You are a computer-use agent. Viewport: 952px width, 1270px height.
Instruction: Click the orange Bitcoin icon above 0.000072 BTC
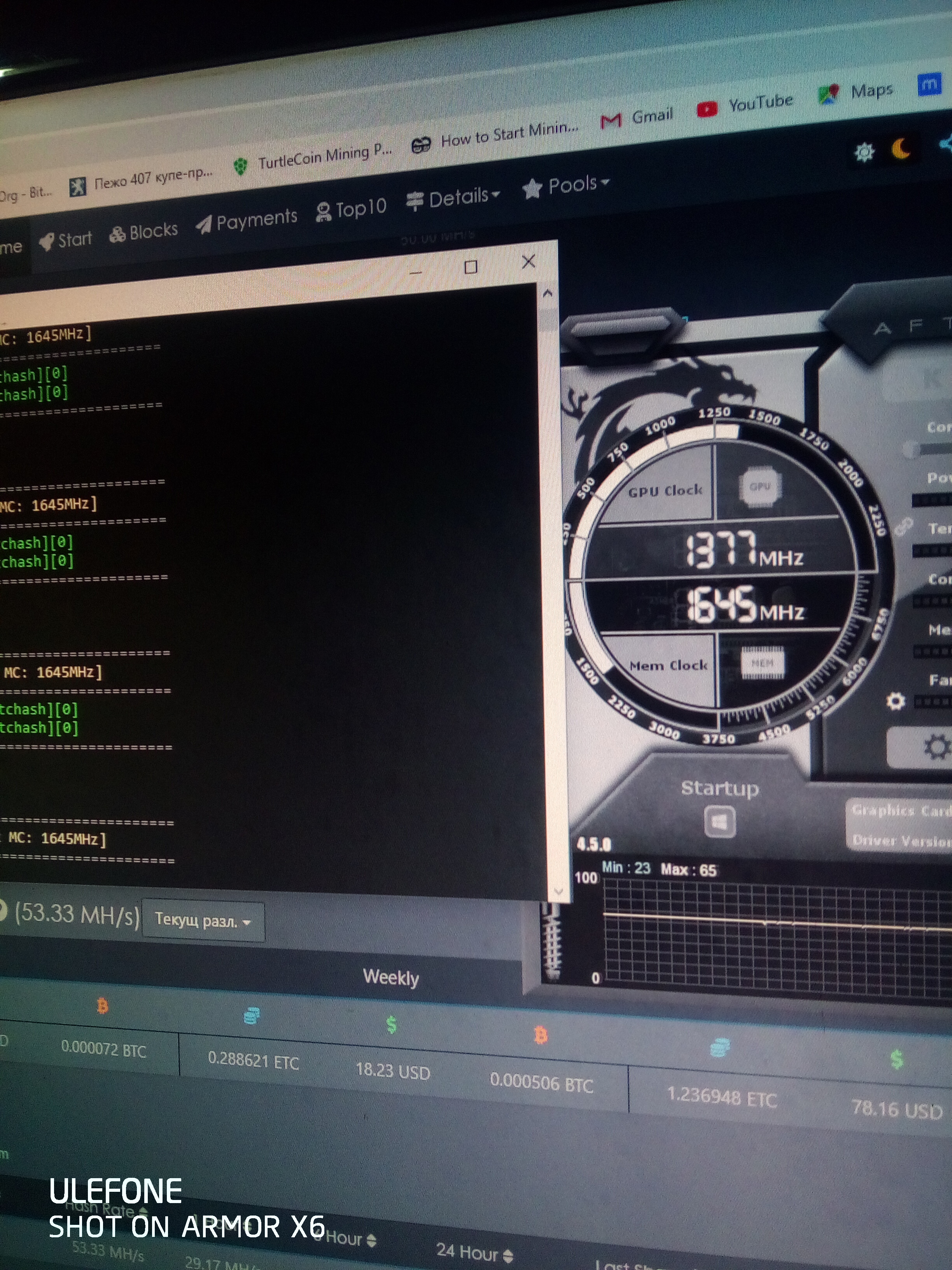(103, 1006)
